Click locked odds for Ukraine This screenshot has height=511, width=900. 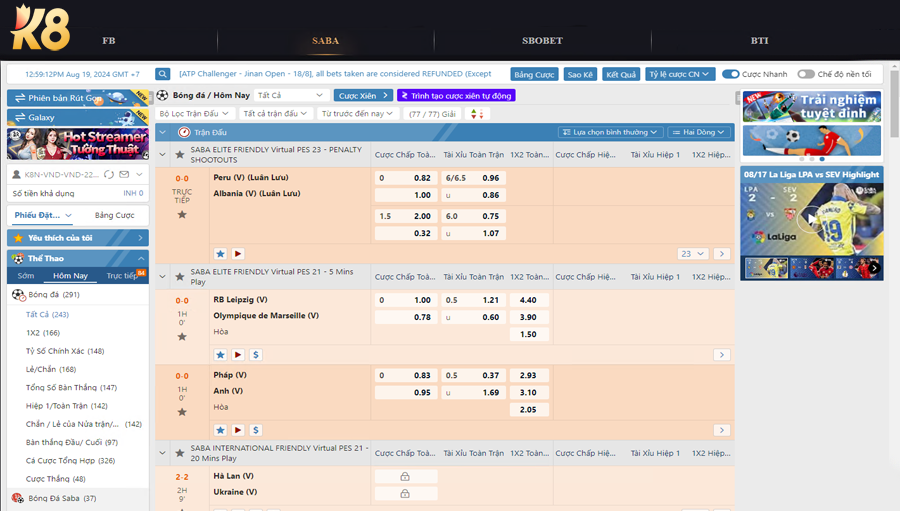pyautogui.click(x=406, y=493)
